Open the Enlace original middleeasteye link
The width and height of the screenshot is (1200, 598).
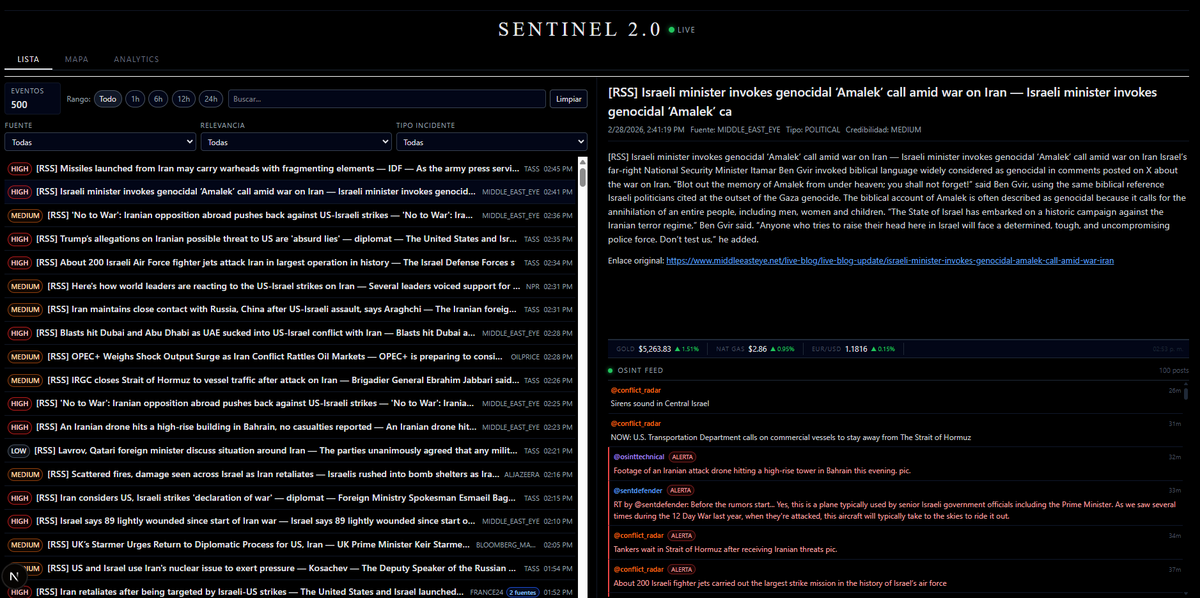tap(889, 260)
